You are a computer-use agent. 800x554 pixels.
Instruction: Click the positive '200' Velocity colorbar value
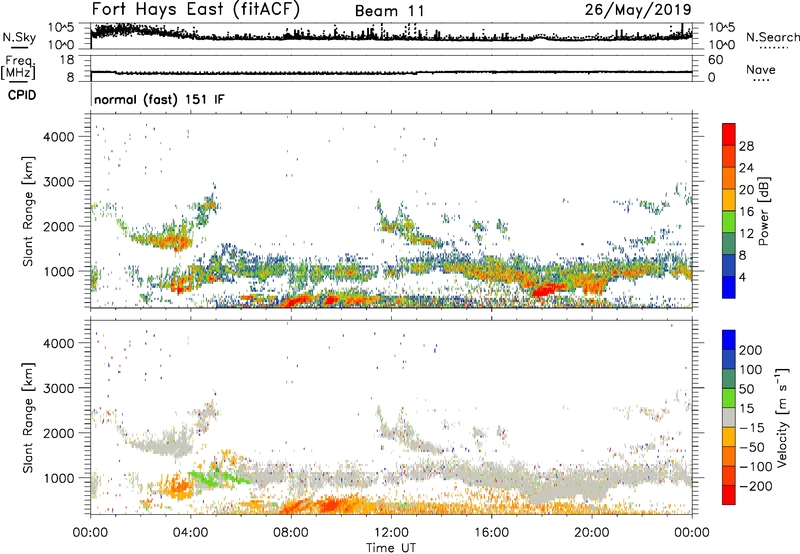click(751, 350)
